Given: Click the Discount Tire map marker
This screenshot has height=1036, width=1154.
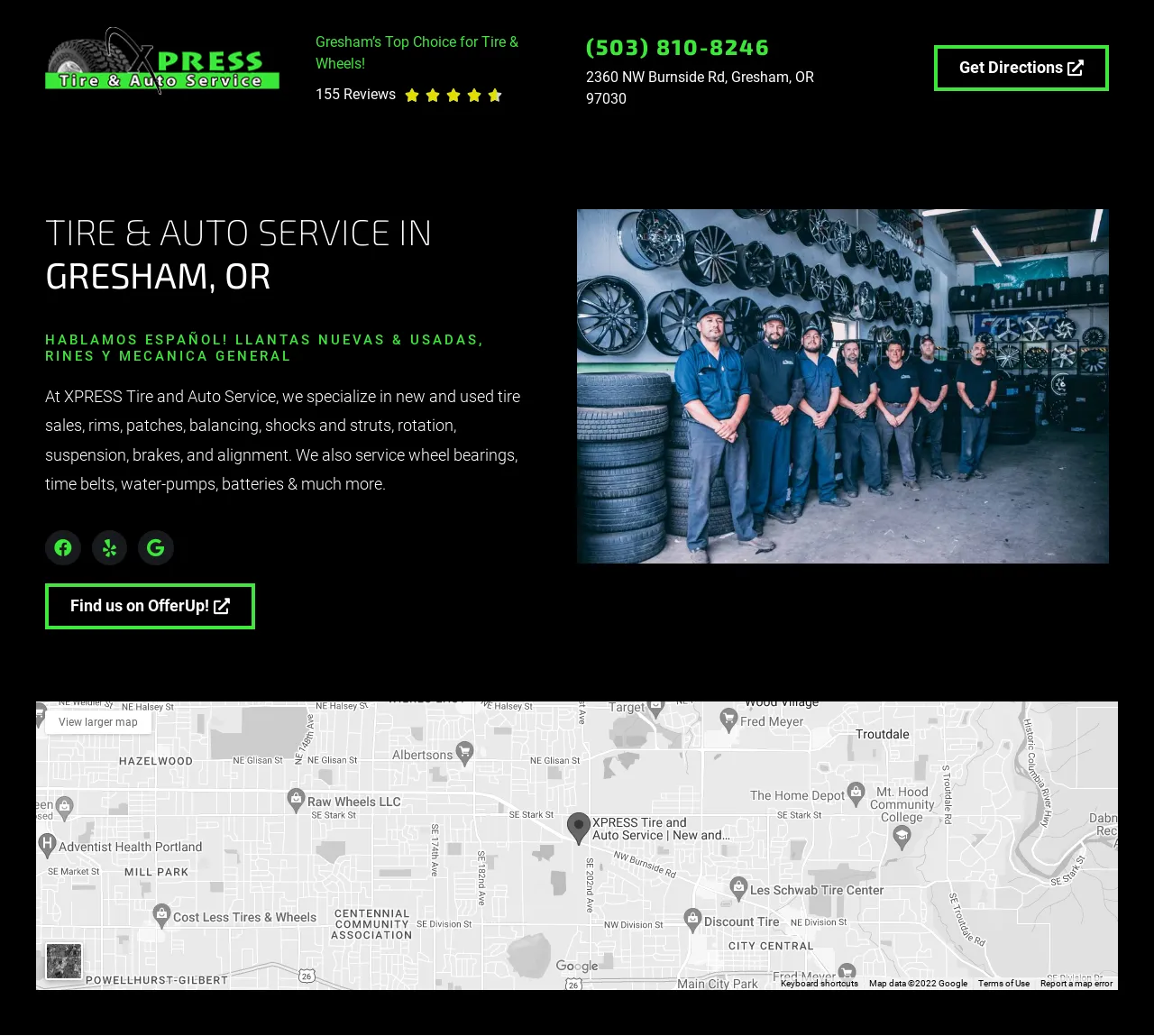Looking at the screenshot, I should [692, 920].
